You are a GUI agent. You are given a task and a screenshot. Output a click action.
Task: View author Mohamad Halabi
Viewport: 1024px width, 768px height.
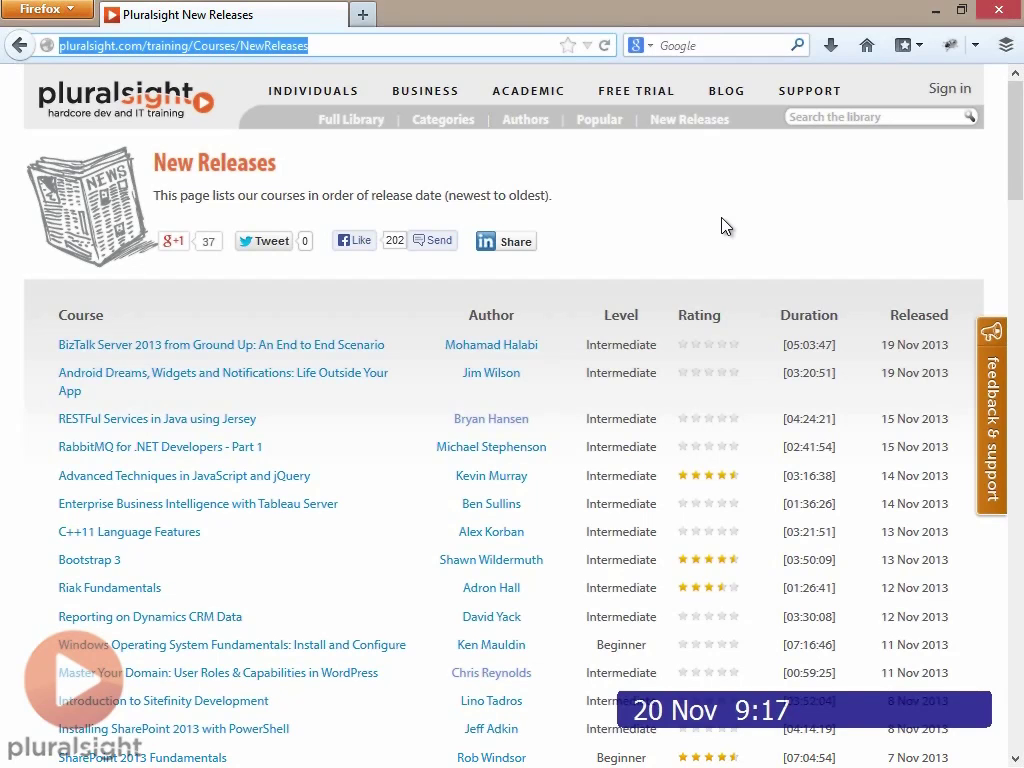click(x=491, y=345)
